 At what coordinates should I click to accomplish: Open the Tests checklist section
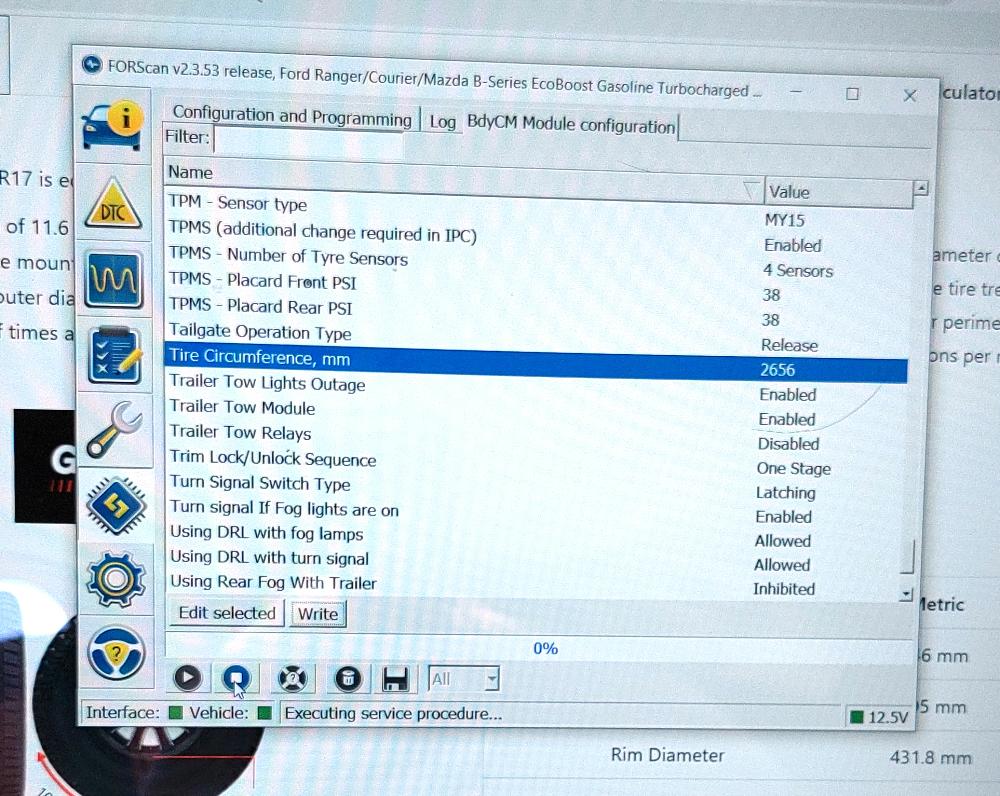tap(115, 355)
